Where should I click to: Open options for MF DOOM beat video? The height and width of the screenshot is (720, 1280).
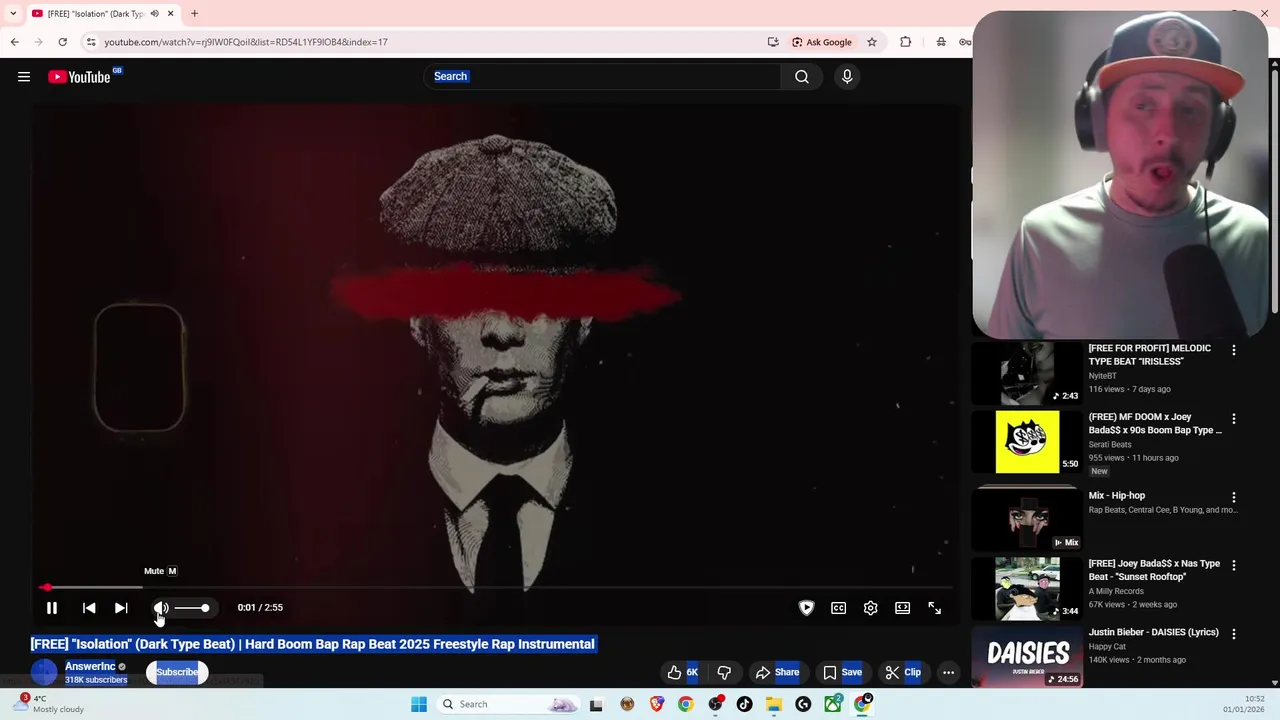tap(1234, 419)
